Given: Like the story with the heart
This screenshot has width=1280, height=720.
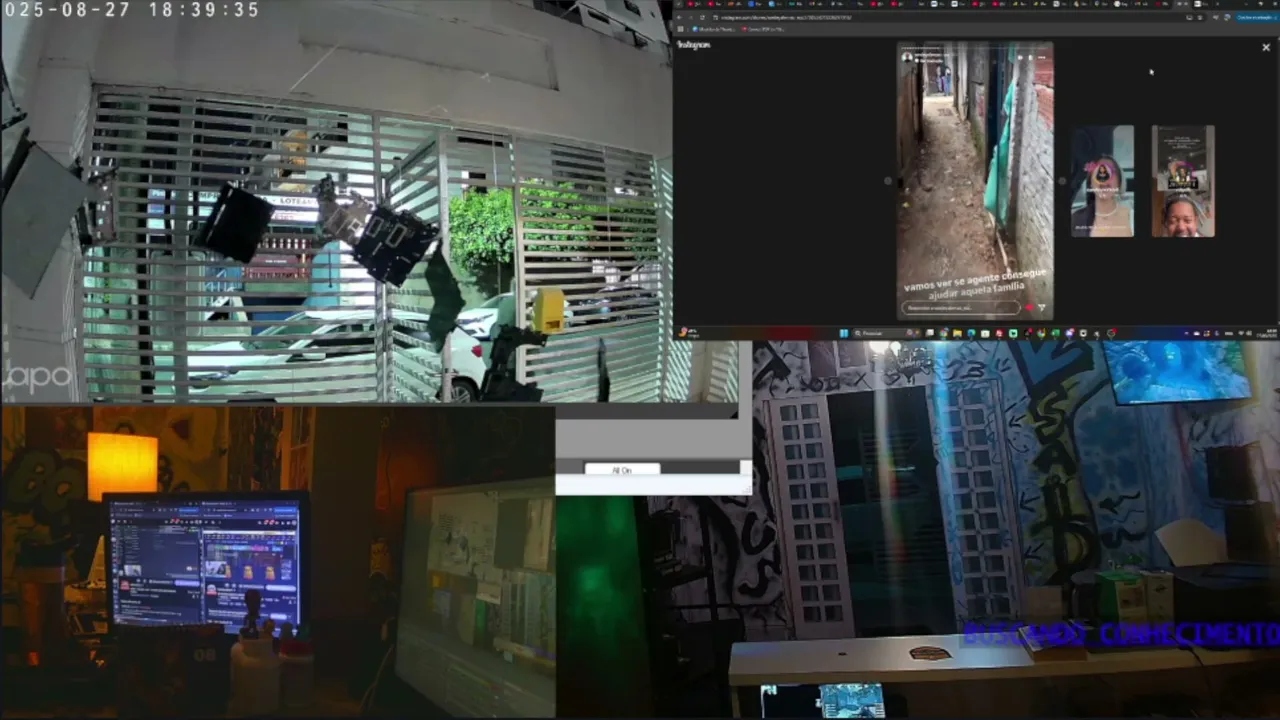Looking at the screenshot, I should [x=1029, y=307].
